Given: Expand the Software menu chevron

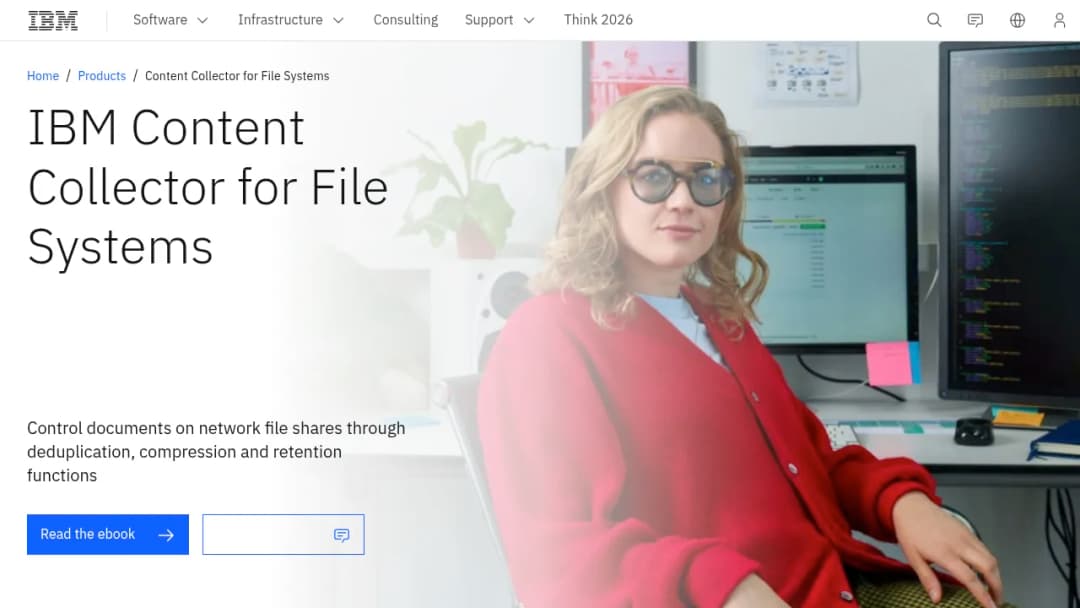Looking at the screenshot, I should 202,21.
